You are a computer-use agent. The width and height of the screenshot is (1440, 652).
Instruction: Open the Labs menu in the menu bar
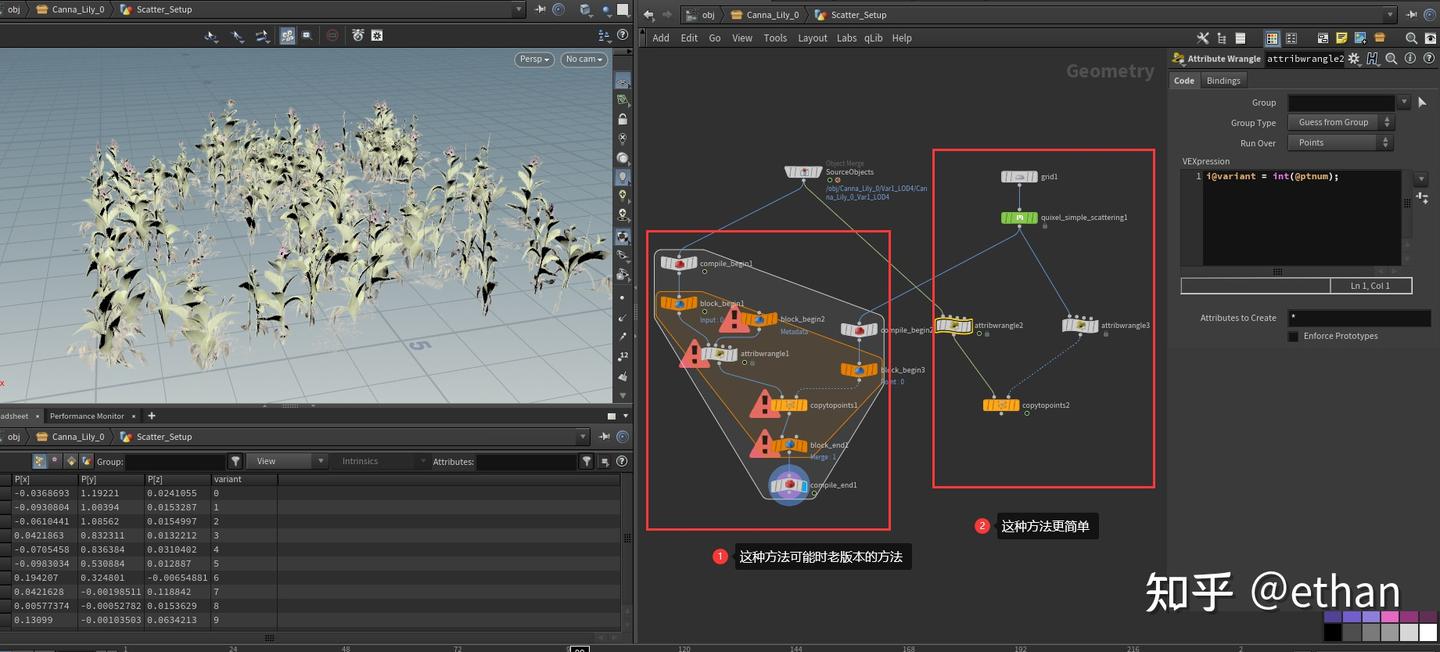[x=847, y=38]
